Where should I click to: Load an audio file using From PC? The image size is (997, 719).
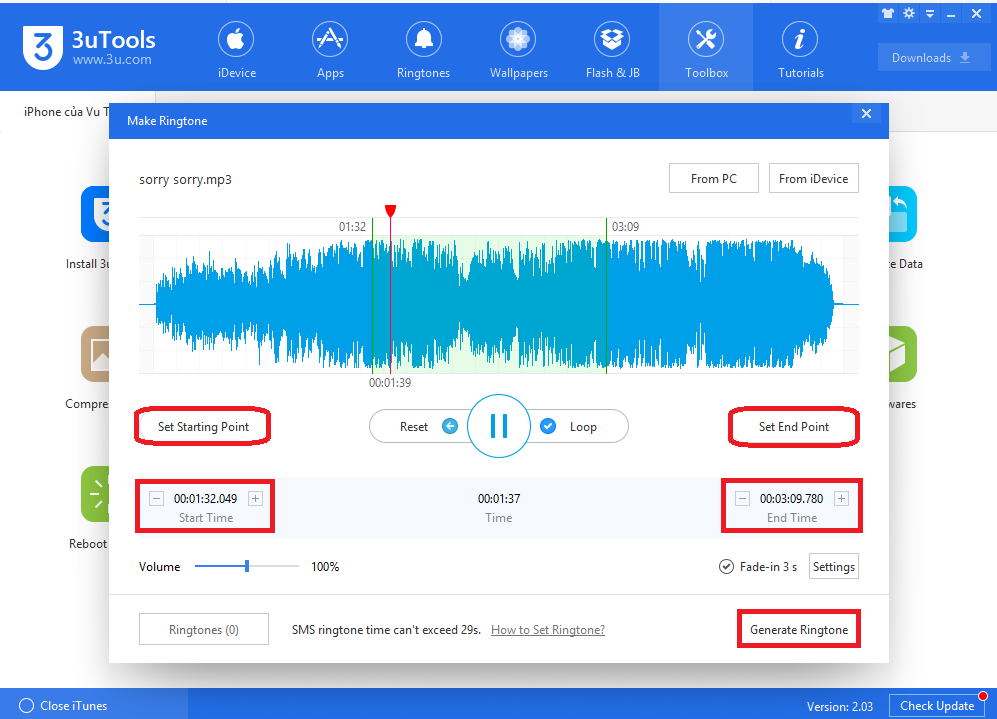tap(713, 179)
